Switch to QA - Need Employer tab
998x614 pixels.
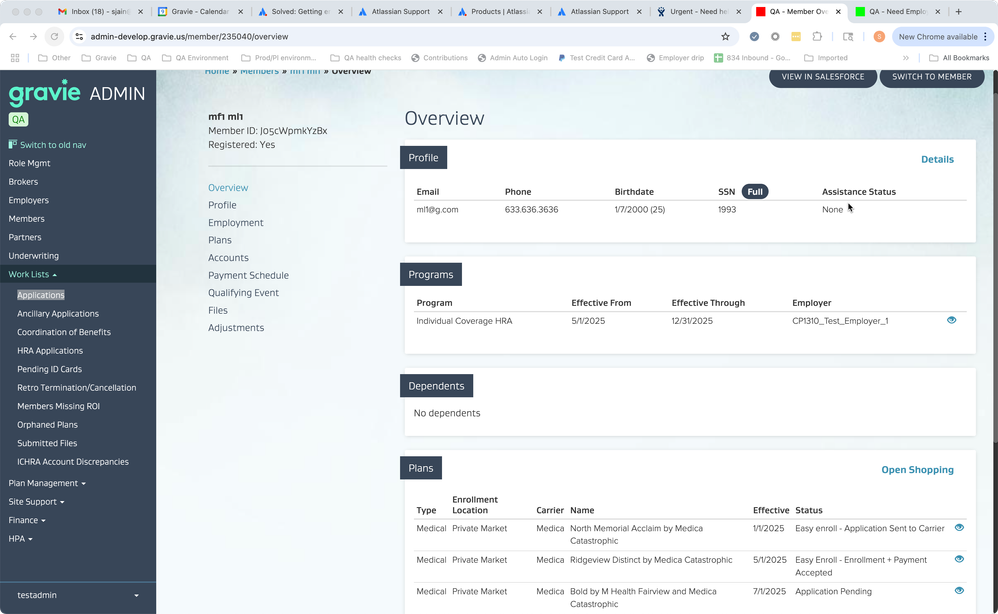(x=898, y=11)
